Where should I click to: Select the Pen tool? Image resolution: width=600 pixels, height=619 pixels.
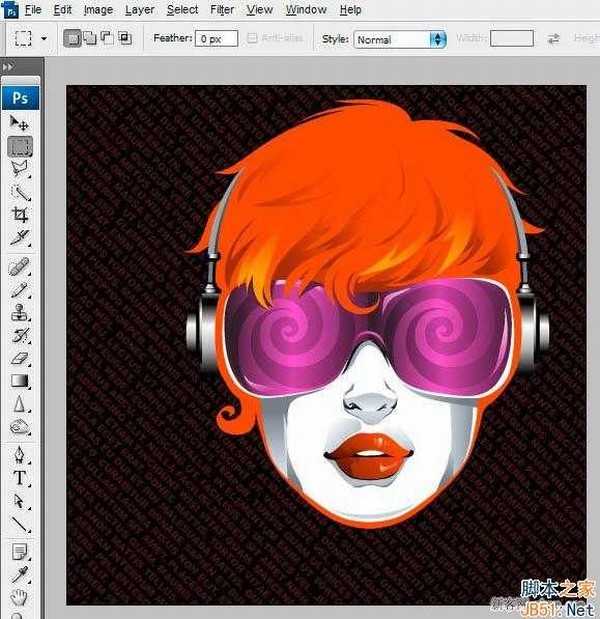point(20,456)
